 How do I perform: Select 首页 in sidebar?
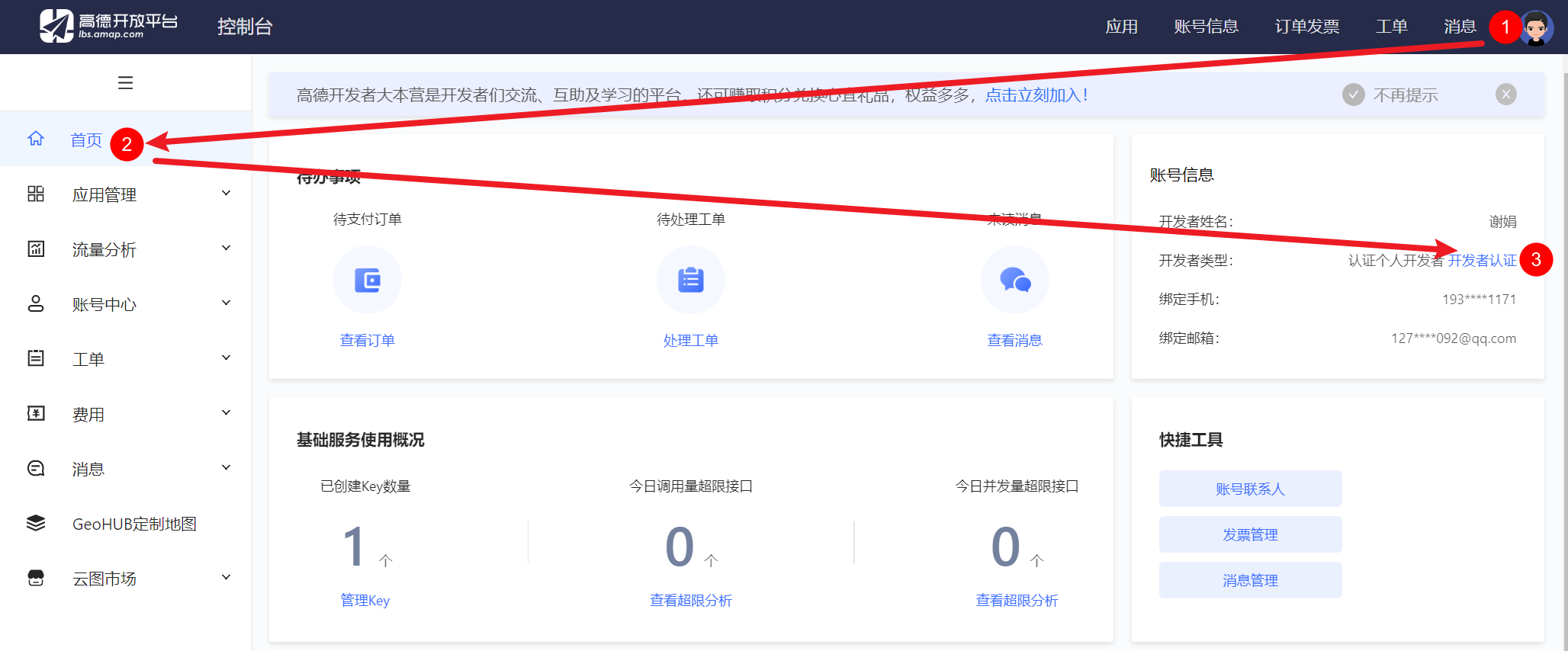(126, 139)
